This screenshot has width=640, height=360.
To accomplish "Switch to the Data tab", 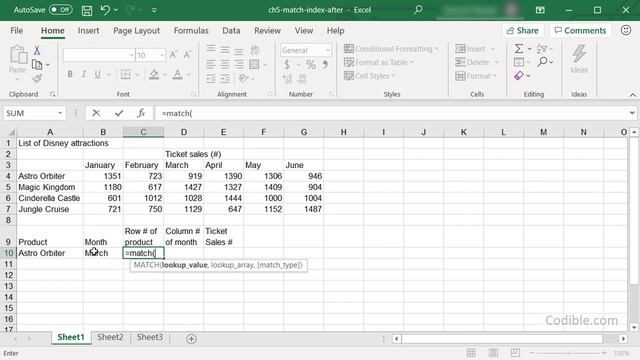I will (231, 31).
